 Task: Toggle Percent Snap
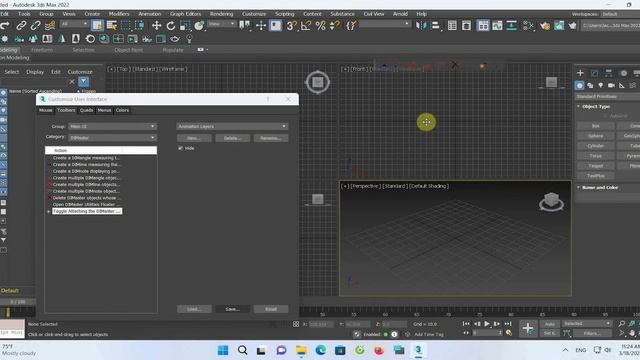pyautogui.click(x=320, y=25)
